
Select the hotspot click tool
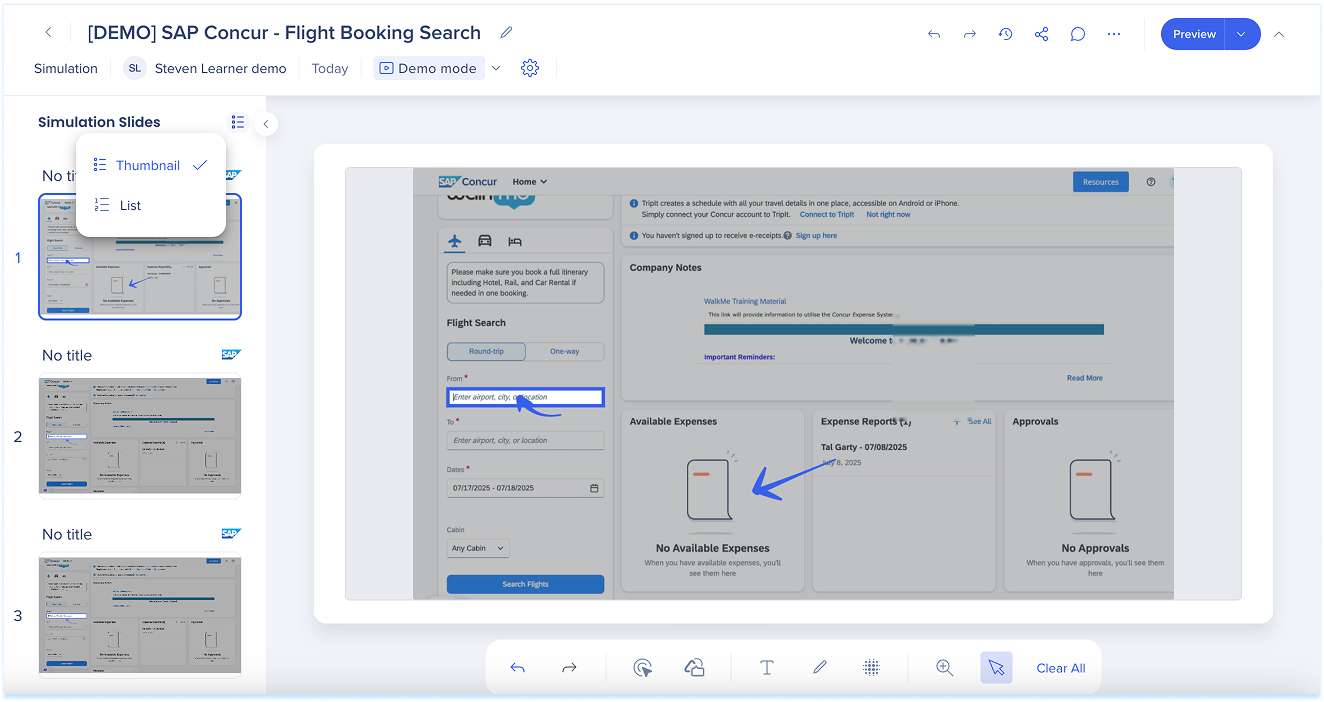tap(643, 668)
